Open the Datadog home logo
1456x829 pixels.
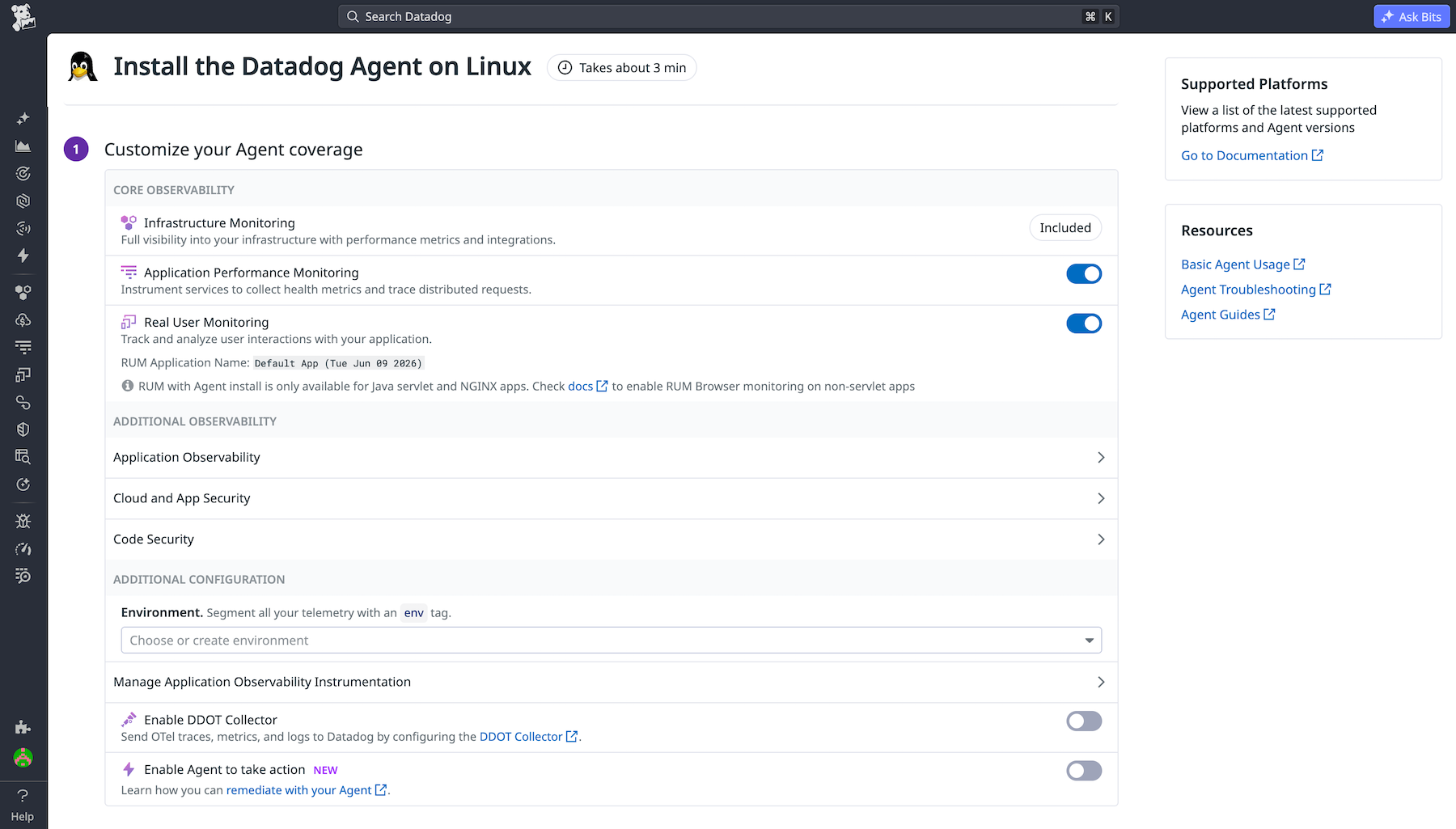[x=23, y=17]
